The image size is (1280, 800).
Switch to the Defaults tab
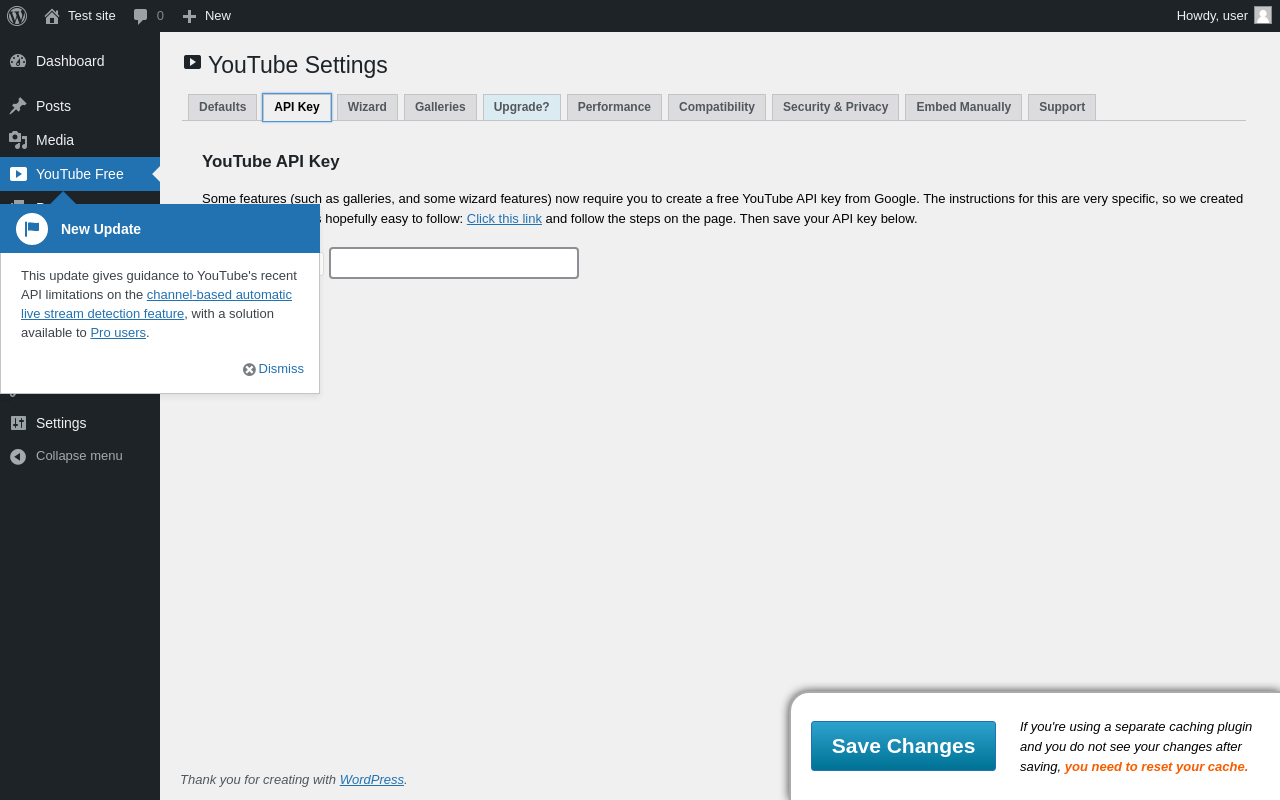click(x=222, y=107)
